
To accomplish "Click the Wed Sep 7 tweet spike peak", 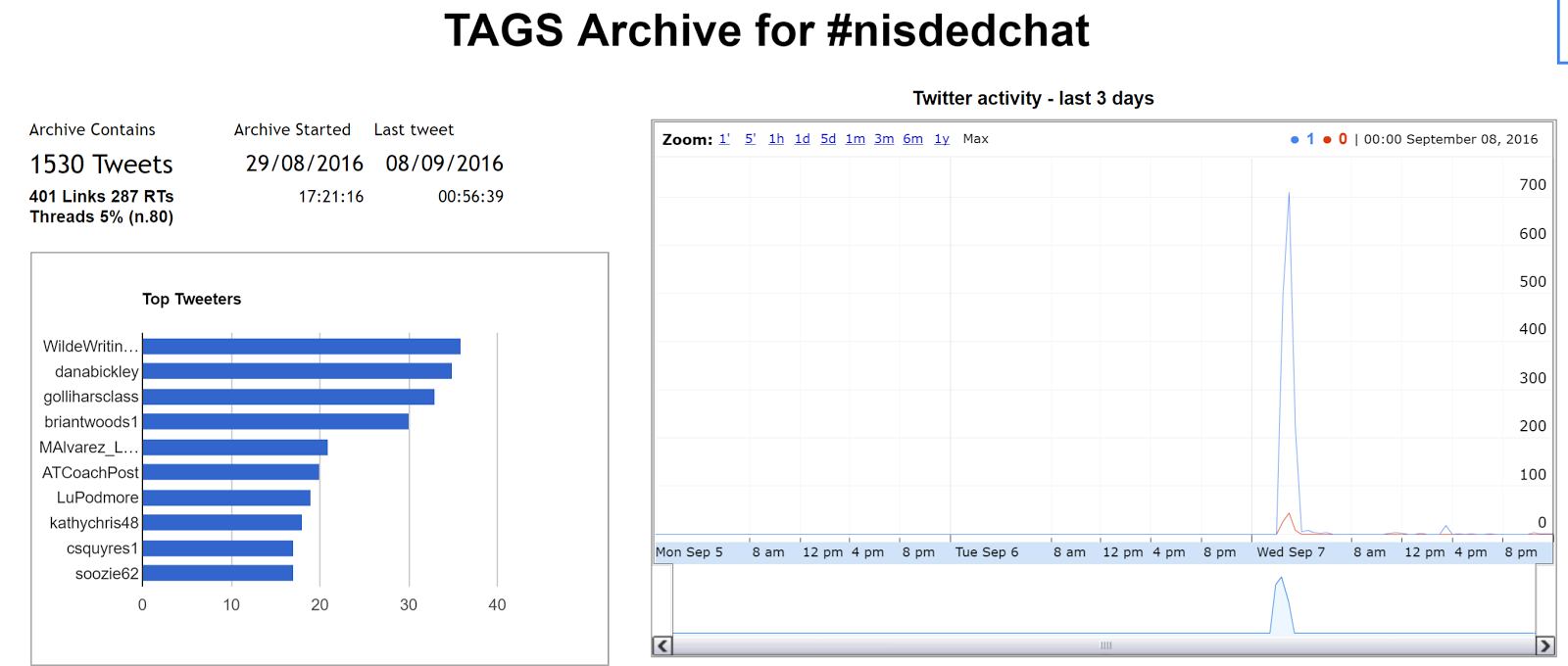I will 1289,196.
